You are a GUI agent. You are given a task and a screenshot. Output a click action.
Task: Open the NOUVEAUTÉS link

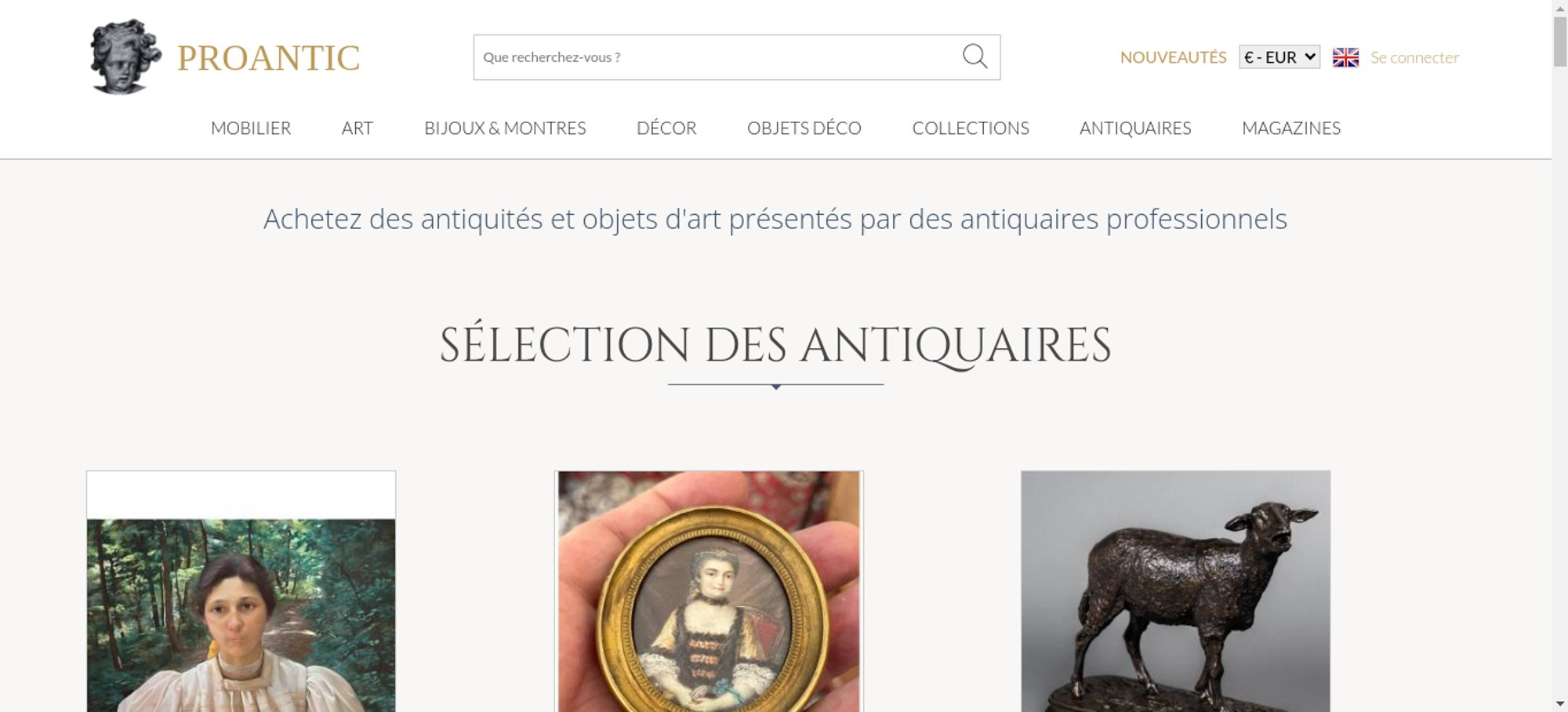pyautogui.click(x=1173, y=57)
